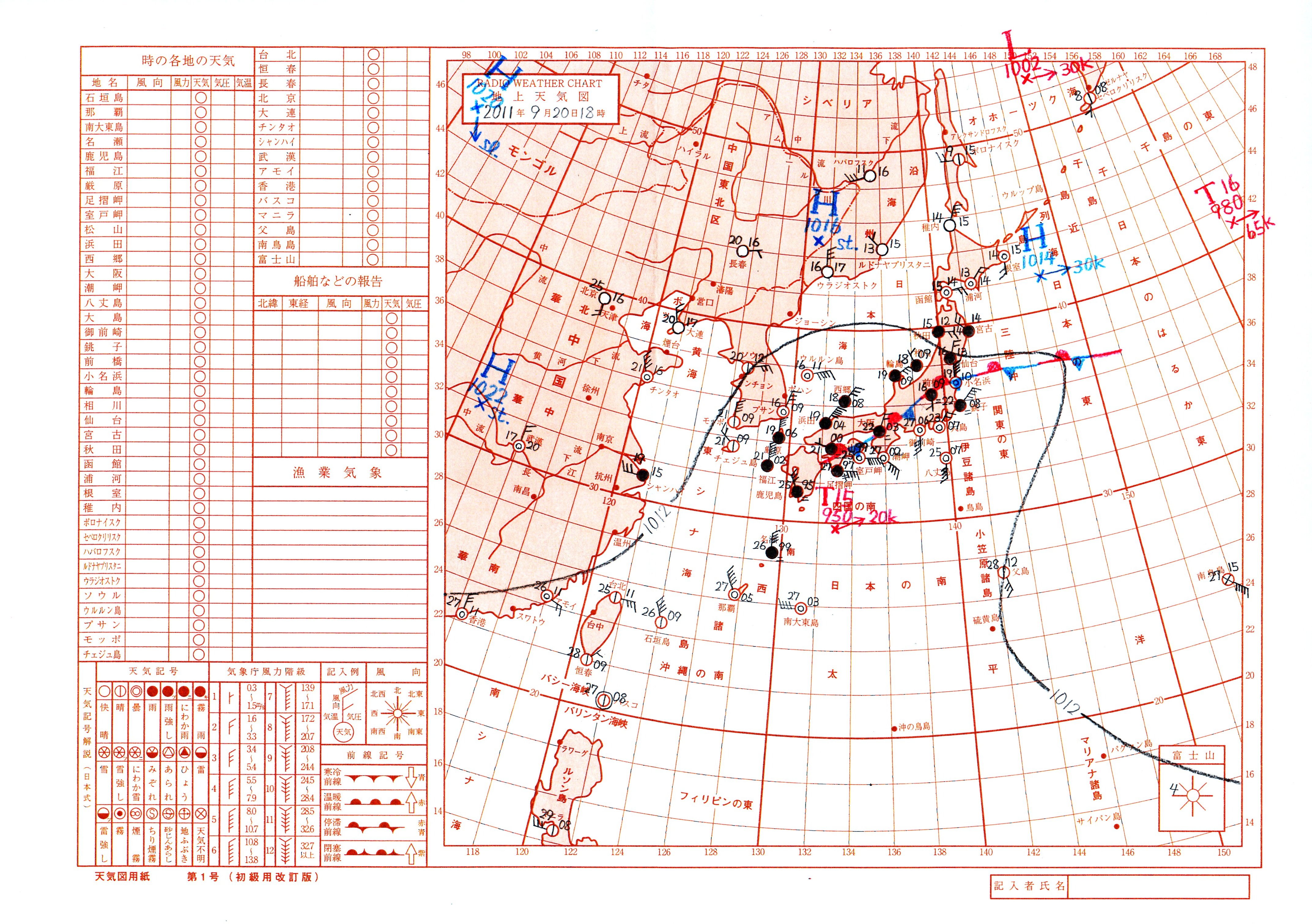The image size is (1312, 924).
Task: Click the 'RADIO WEATHER CHART' title text
Action: pos(539,83)
